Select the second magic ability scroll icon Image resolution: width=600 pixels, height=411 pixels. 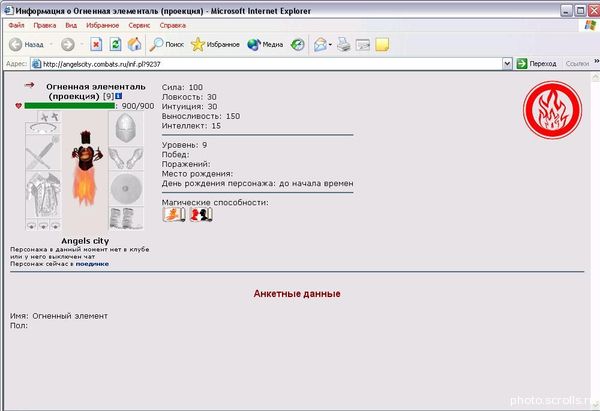pos(200,214)
